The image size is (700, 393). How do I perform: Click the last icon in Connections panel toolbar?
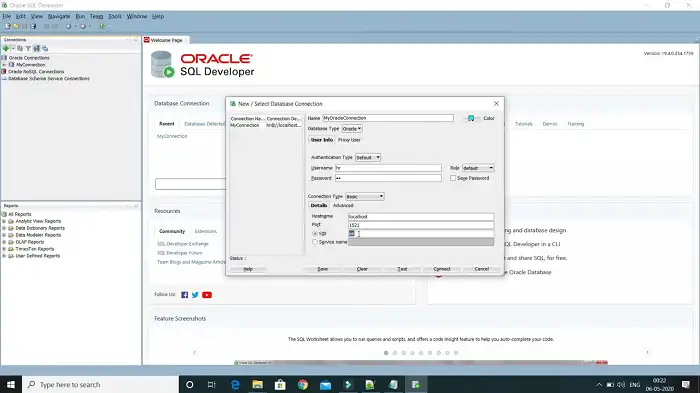[45, 48]
